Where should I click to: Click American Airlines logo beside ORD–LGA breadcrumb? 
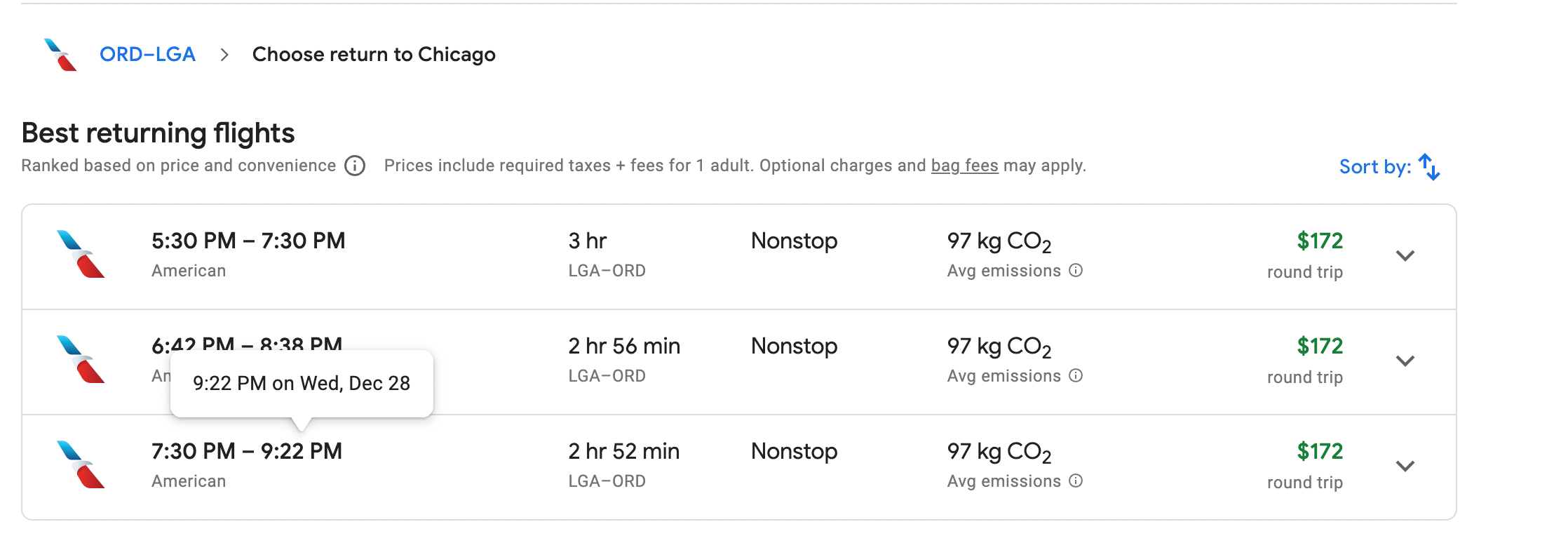[60, 55]
